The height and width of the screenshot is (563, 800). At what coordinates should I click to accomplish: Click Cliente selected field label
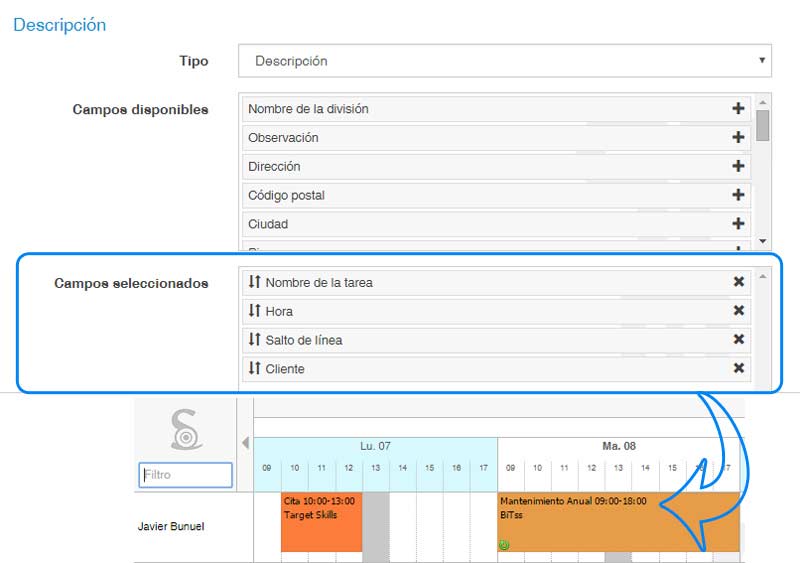(x=285, y=369)
